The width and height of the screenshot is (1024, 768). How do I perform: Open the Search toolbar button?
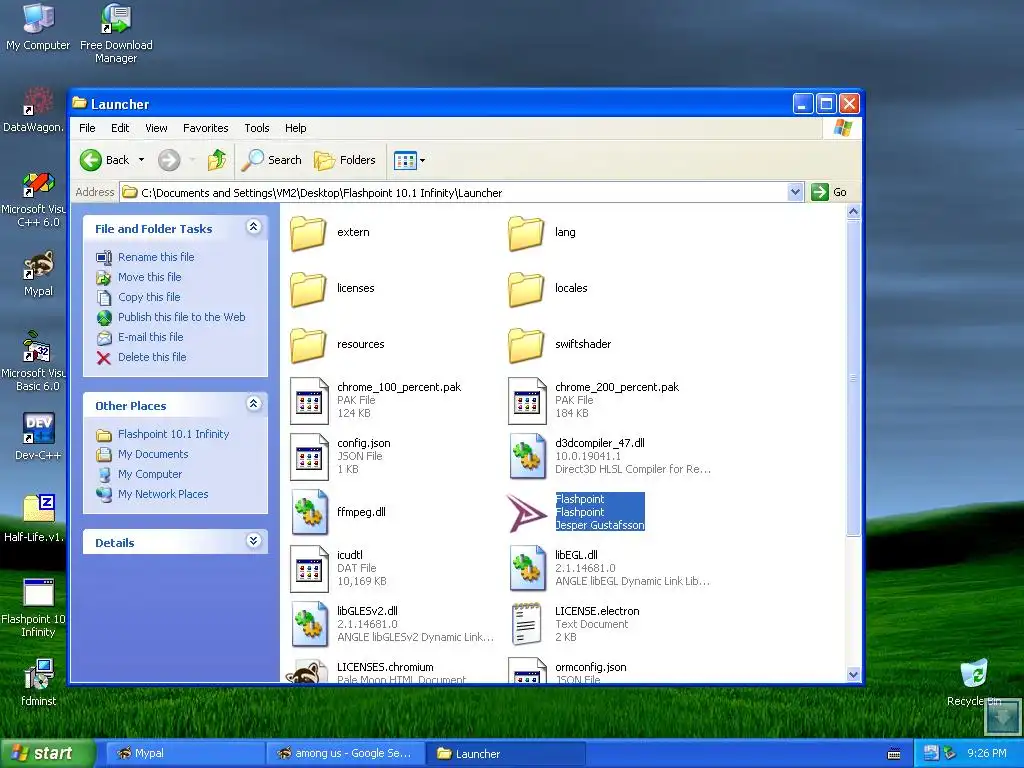[x=271, y=160]
